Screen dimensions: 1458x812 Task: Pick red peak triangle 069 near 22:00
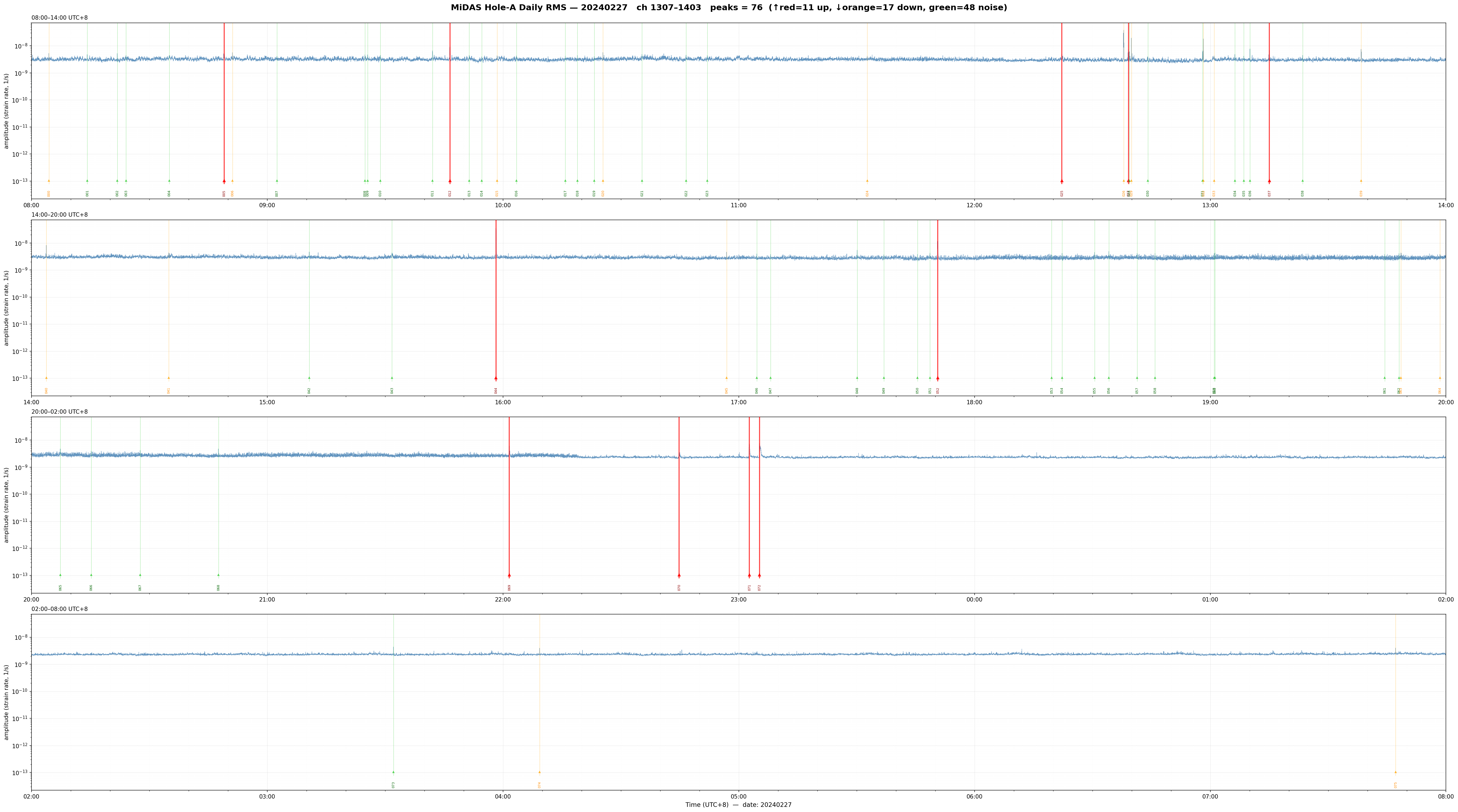[510, 575]
